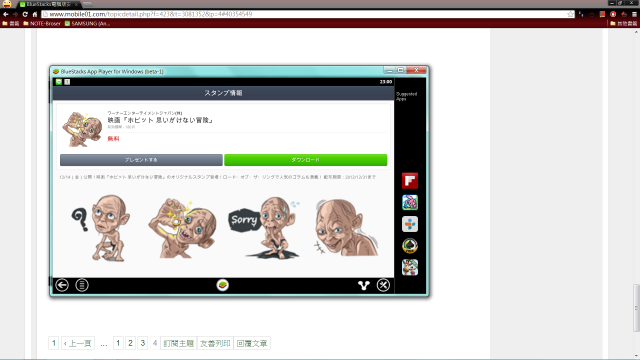Select the Gollum holding ring sticker
Viewport: 640px width, 360px height.
coord(182,228)
